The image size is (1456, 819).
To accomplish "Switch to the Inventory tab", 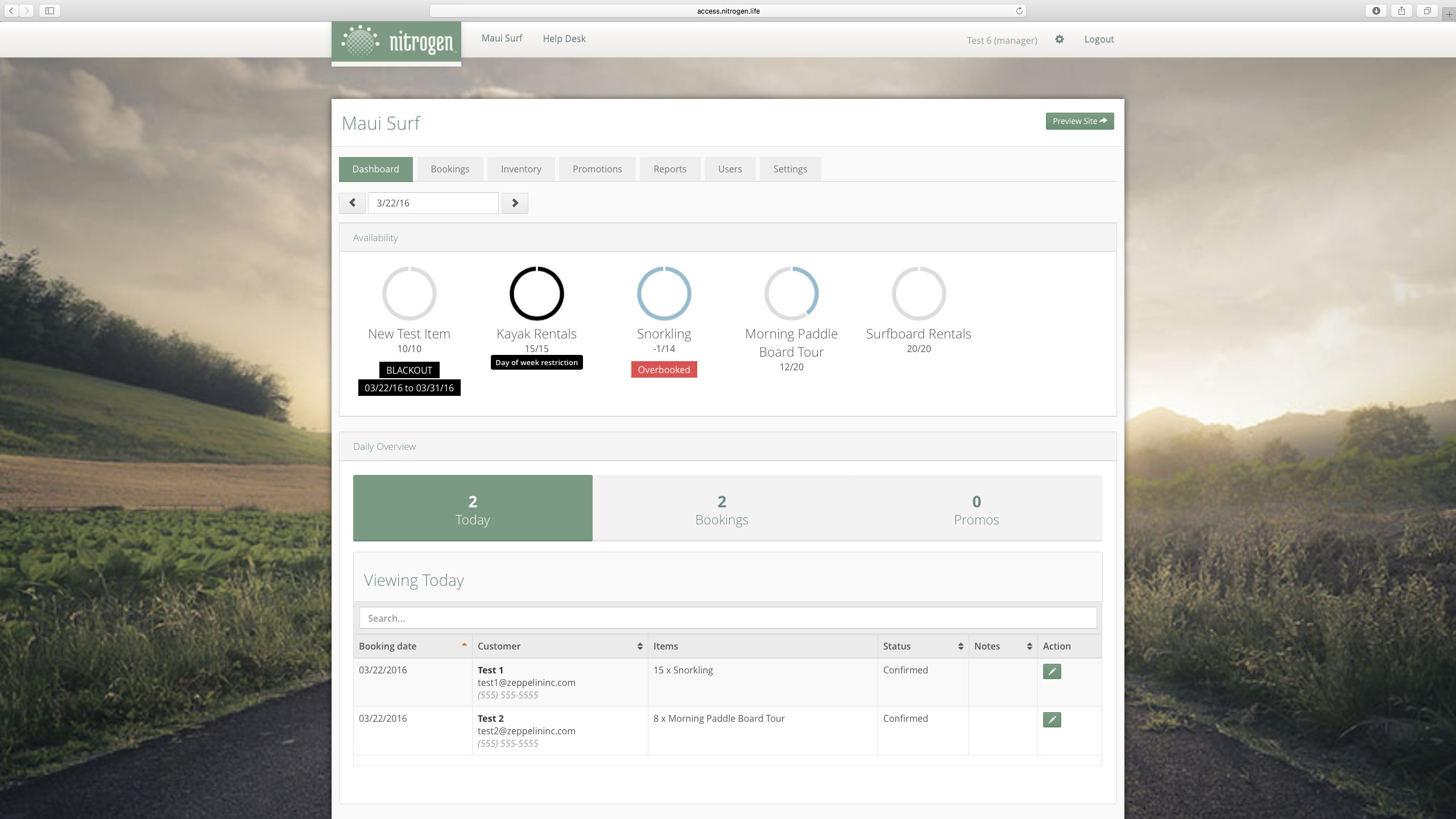I will click(x=520, y=169).
